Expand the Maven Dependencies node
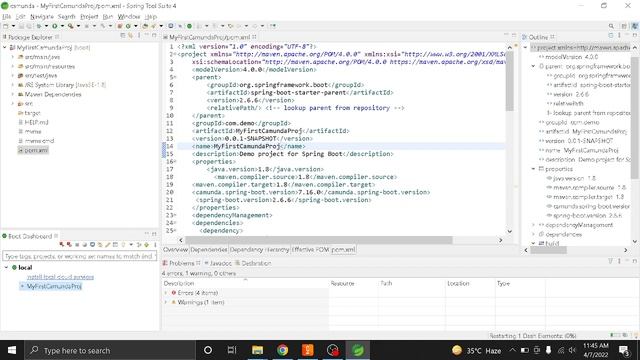 pos(12,94)
